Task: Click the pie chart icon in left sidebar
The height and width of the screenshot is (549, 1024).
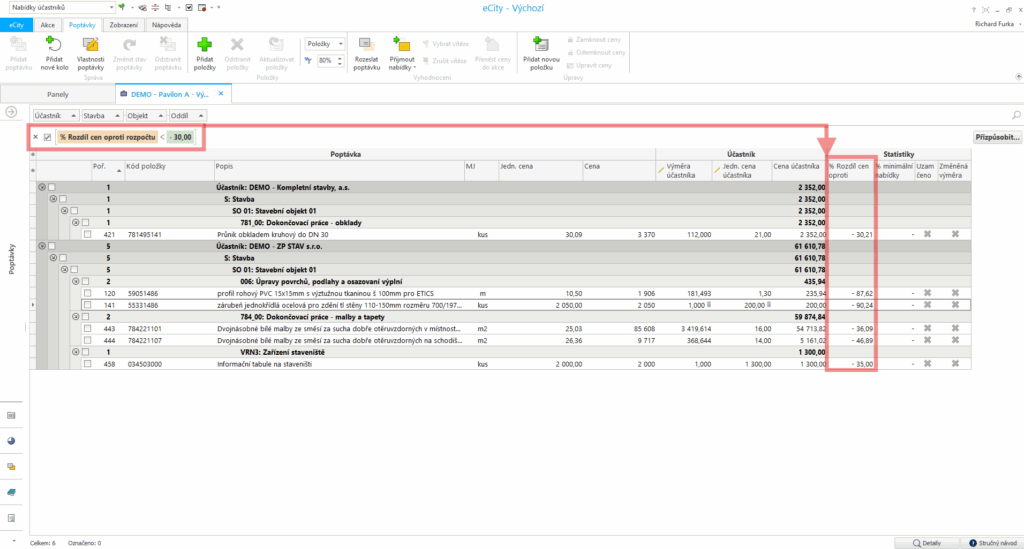Action: point(11,440)
